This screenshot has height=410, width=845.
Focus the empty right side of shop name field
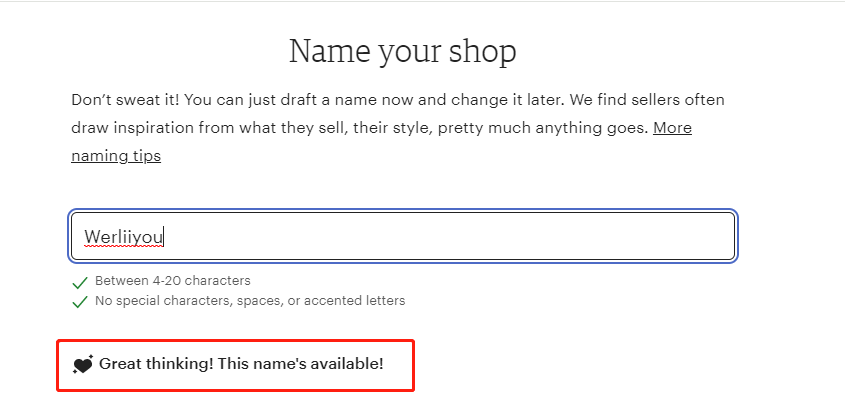pos(500,237)
